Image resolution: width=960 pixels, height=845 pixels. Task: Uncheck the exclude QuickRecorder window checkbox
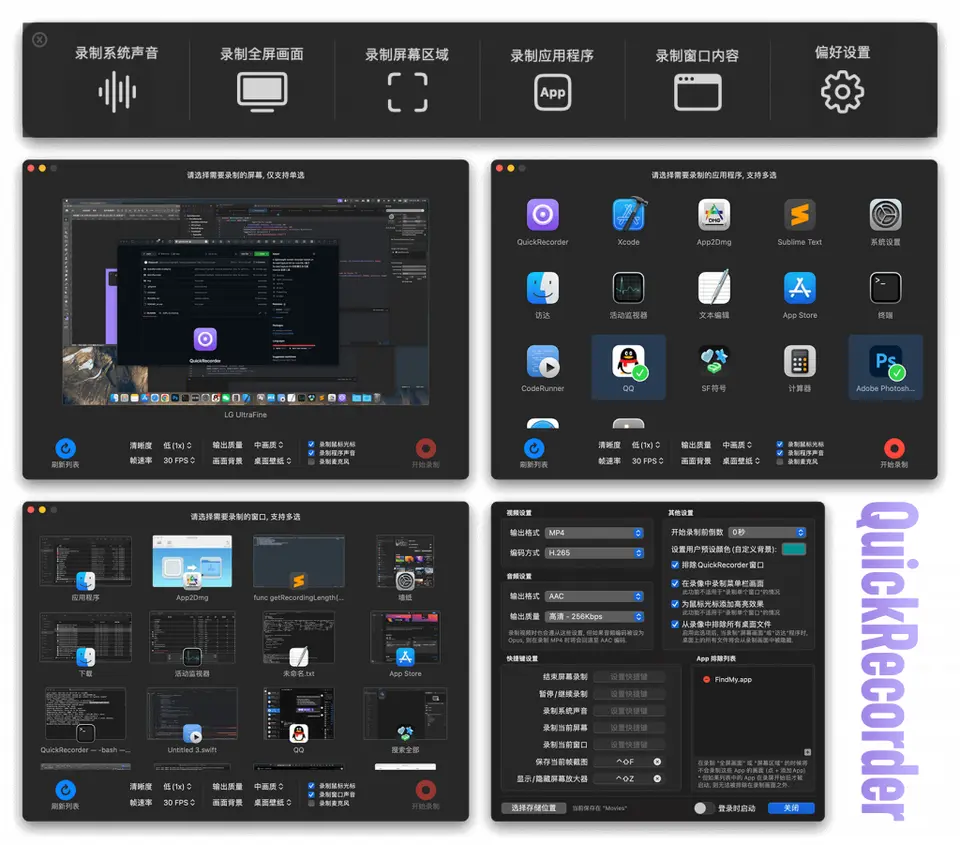point(675,565)
